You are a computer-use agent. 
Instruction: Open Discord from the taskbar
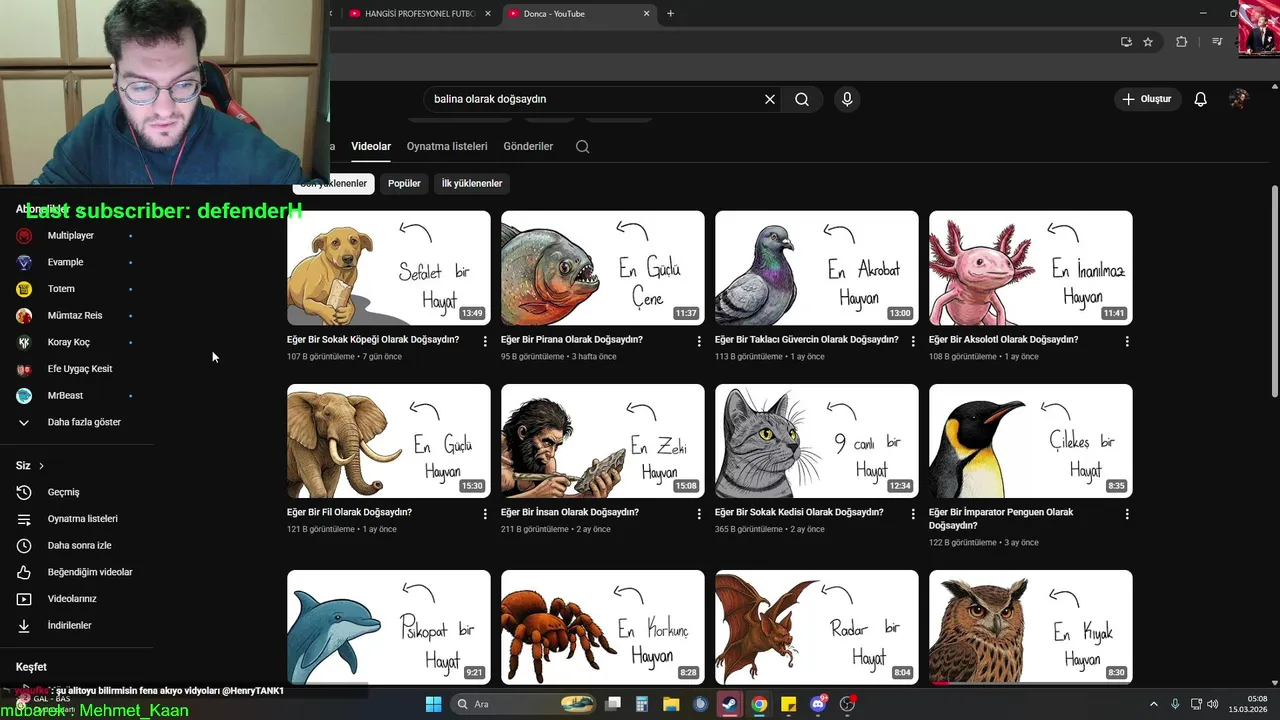(x=818, y=704)
